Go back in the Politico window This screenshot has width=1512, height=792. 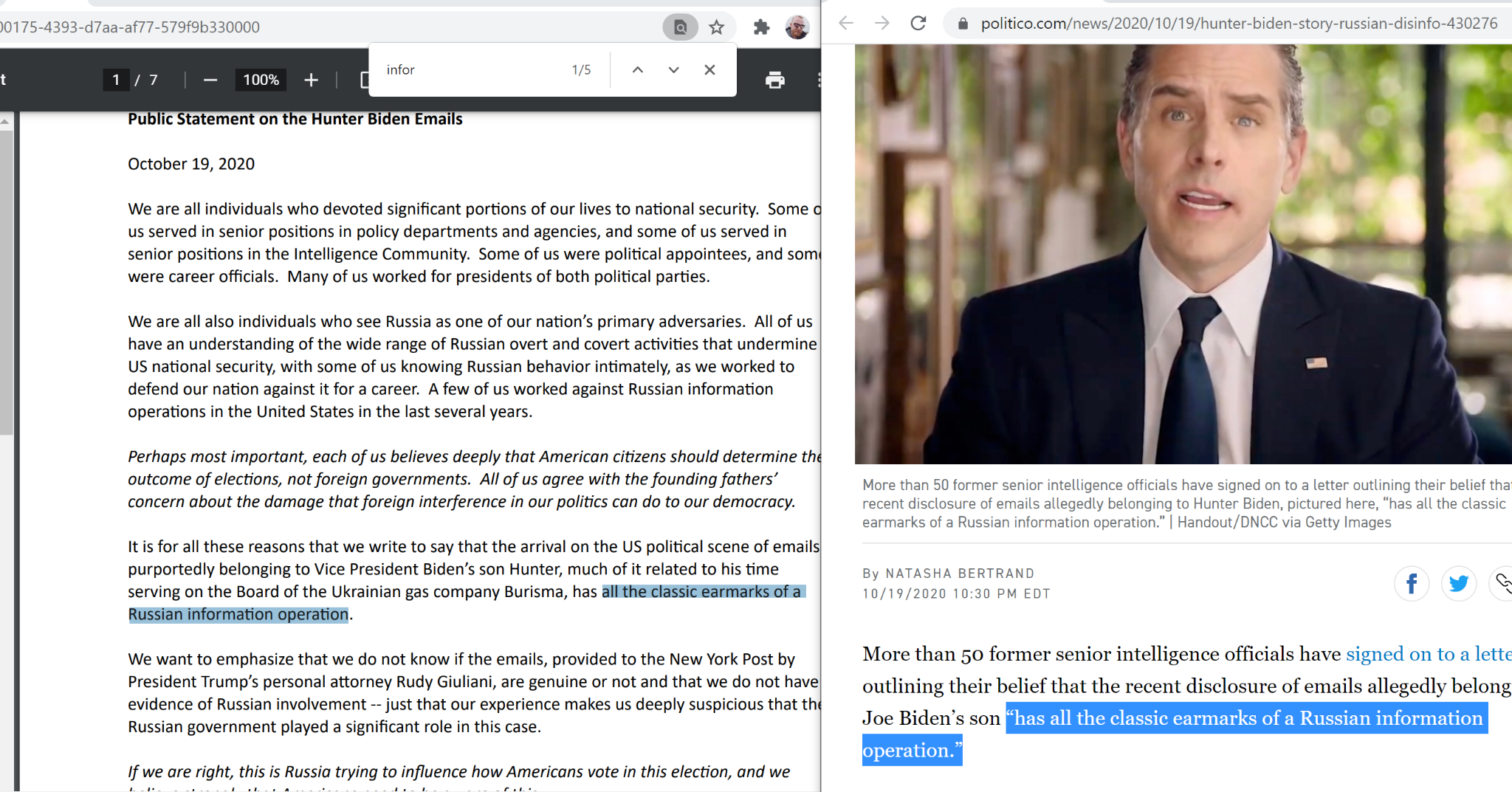846,23
